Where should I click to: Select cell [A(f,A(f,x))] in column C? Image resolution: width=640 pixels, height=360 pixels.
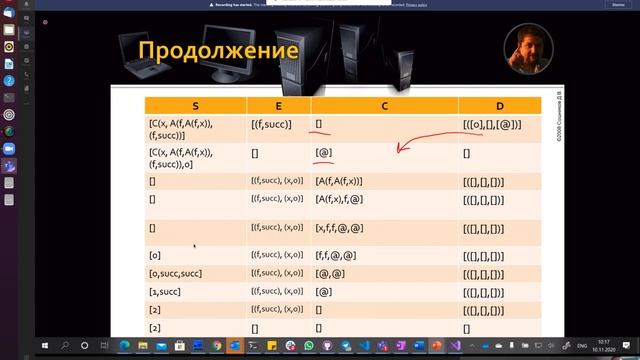coord(339,181)
